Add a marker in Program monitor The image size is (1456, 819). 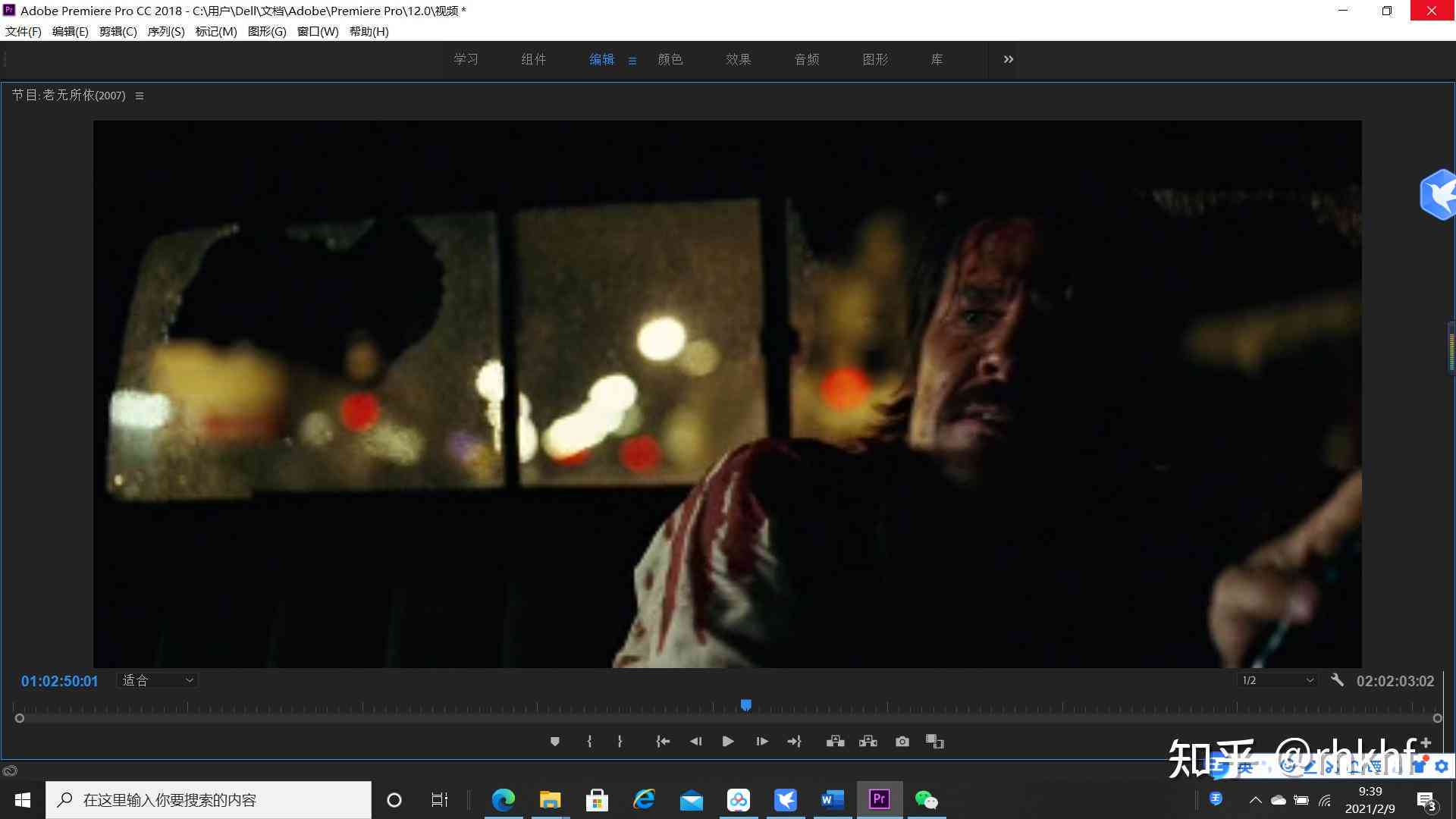tap(554, 742)
